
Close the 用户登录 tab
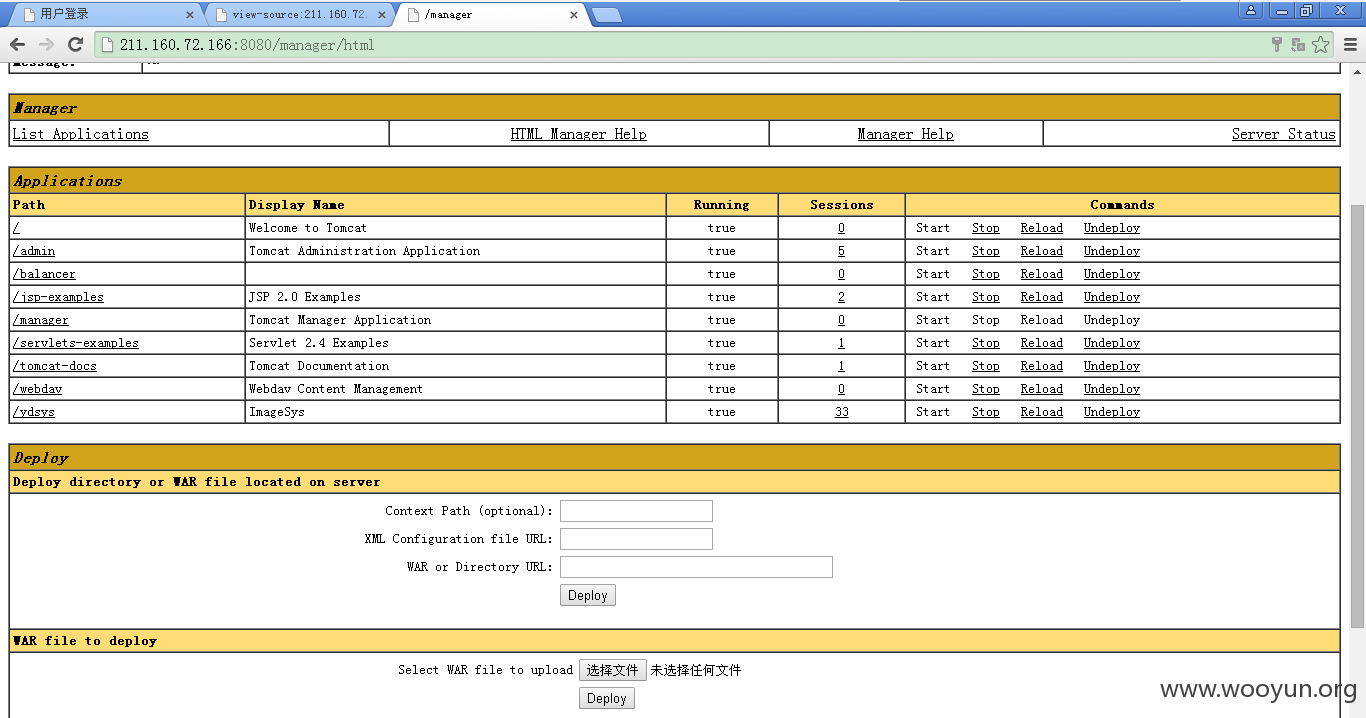pyautogui.click(x=191, y=15)
